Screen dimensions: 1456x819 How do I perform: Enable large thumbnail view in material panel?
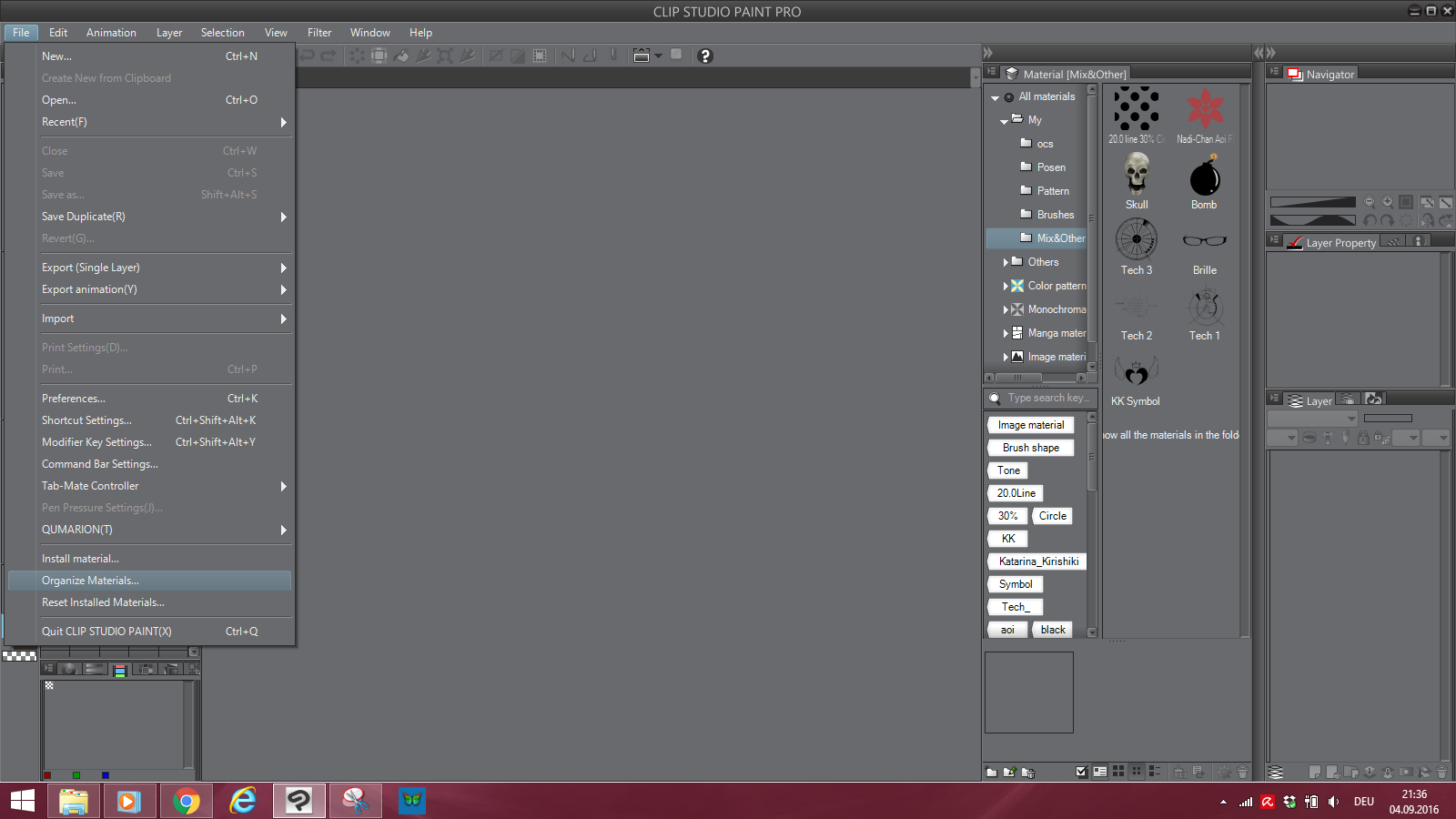[1117, 771]
